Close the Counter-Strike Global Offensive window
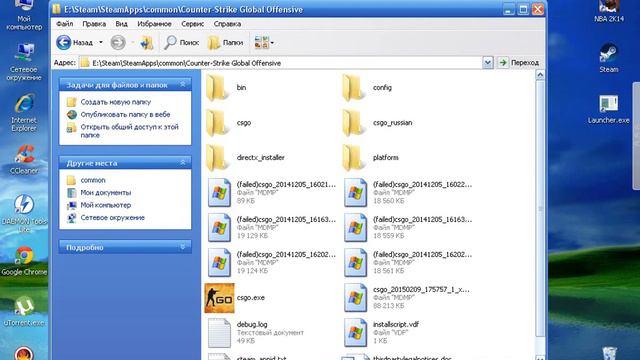This screenshot has width=640, height=360. (538, 9)
